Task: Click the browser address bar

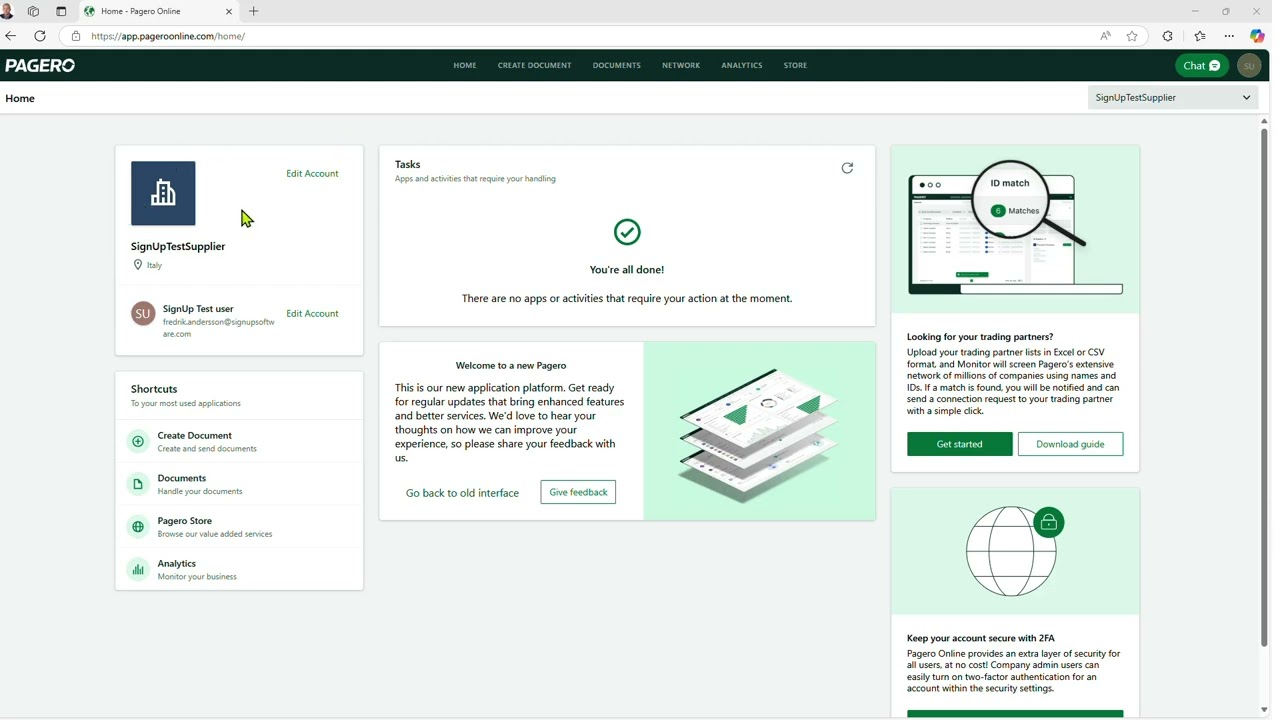Action: pos(580,36)
